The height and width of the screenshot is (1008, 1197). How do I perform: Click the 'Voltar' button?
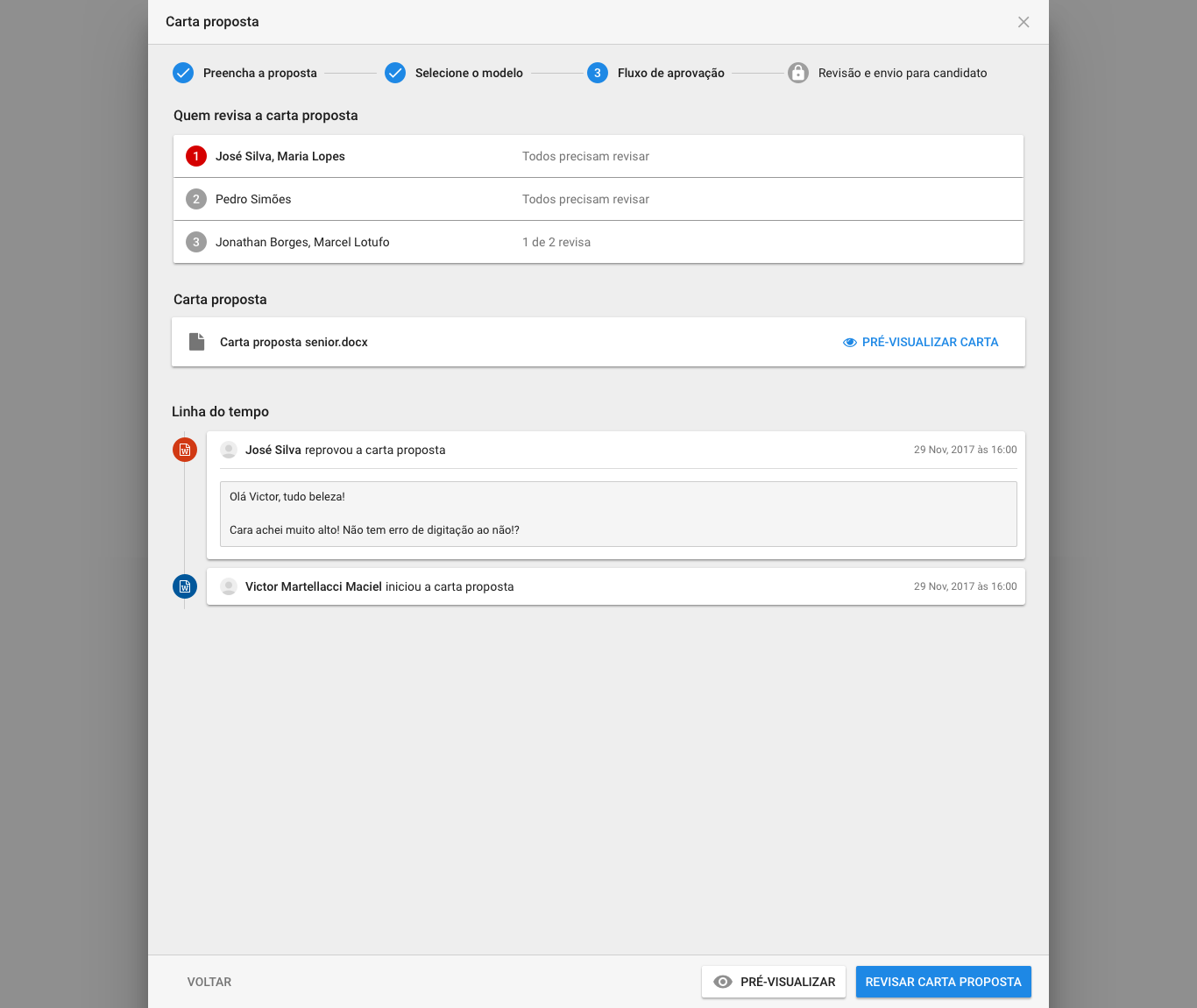(x=209, y=982)
